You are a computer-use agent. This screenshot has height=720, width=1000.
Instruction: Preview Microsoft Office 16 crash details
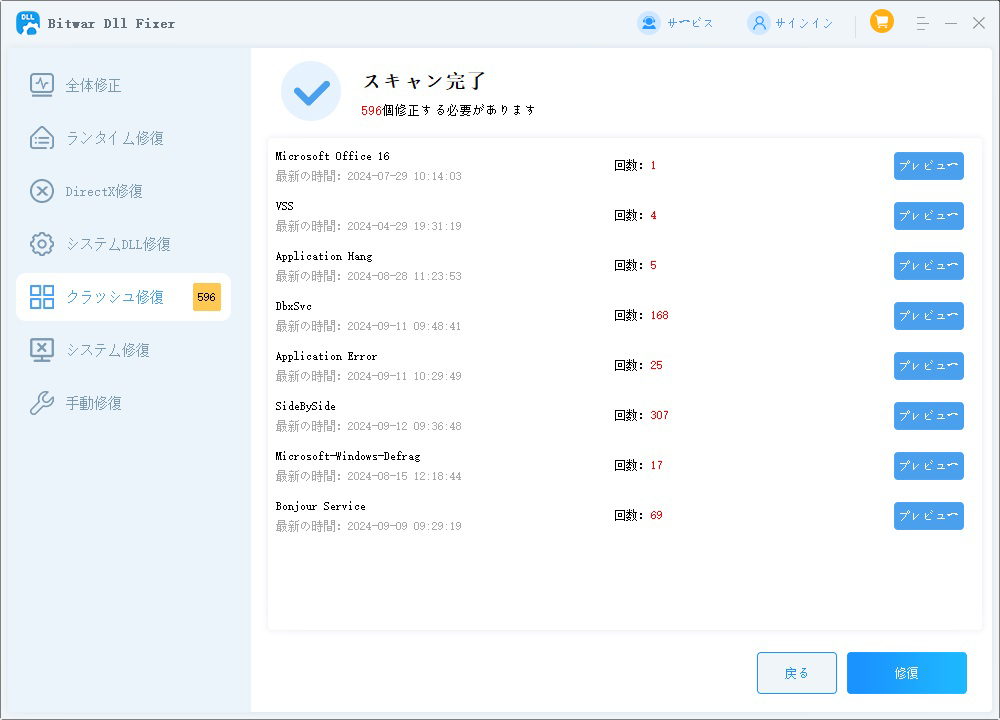coord(928,166)
